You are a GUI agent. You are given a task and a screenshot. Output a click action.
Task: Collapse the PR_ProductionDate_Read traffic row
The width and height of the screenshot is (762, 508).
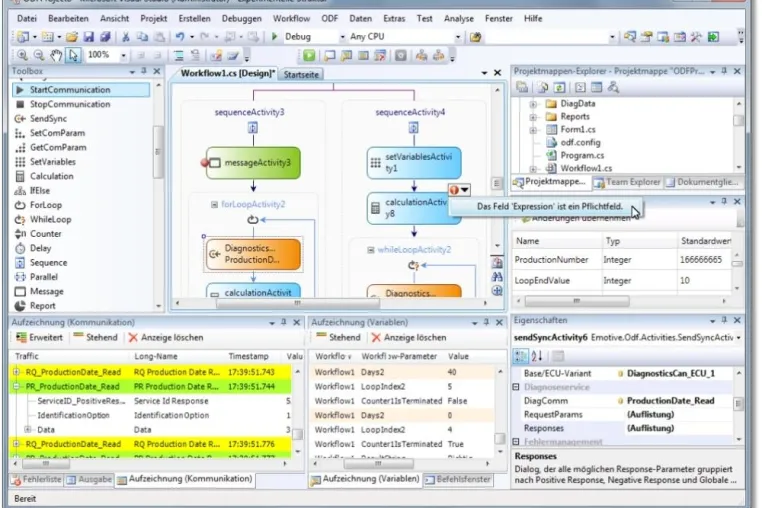tap(17, 386)
